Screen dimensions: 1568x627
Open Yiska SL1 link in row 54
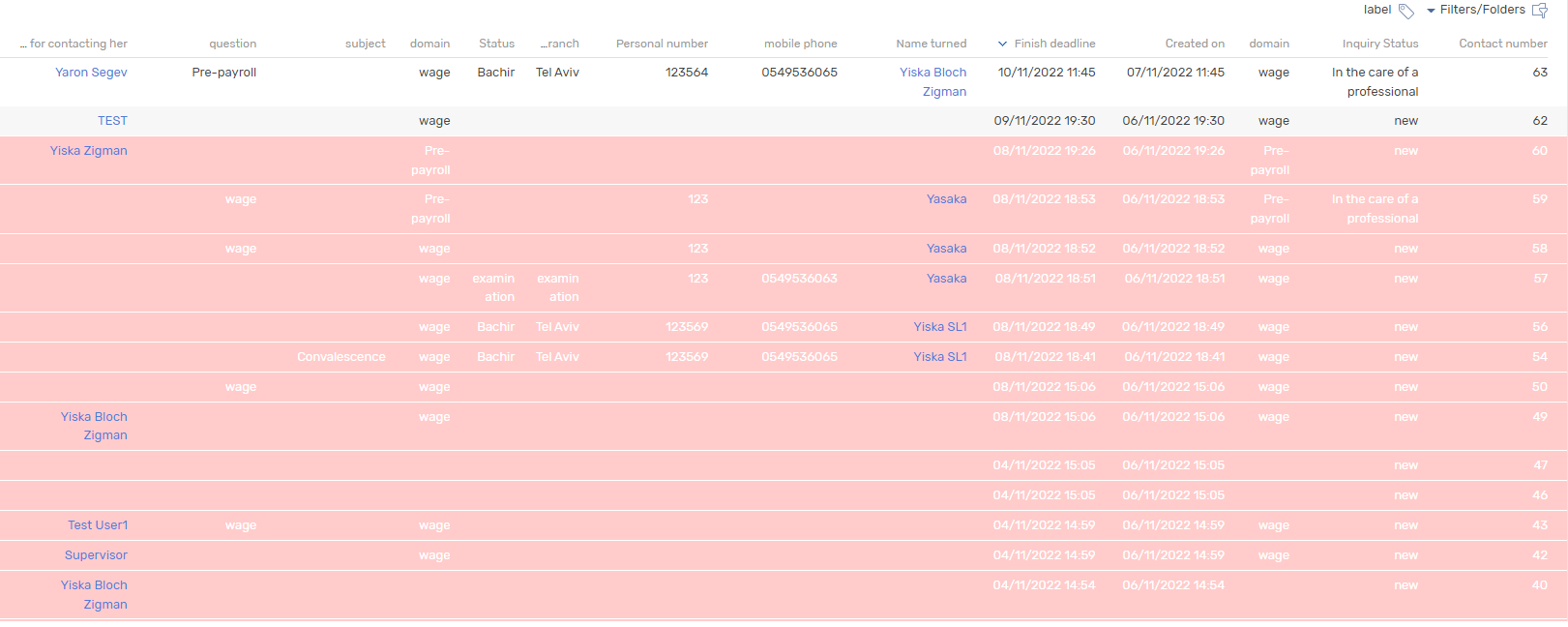pyautogui.click(x=940, y=357)
